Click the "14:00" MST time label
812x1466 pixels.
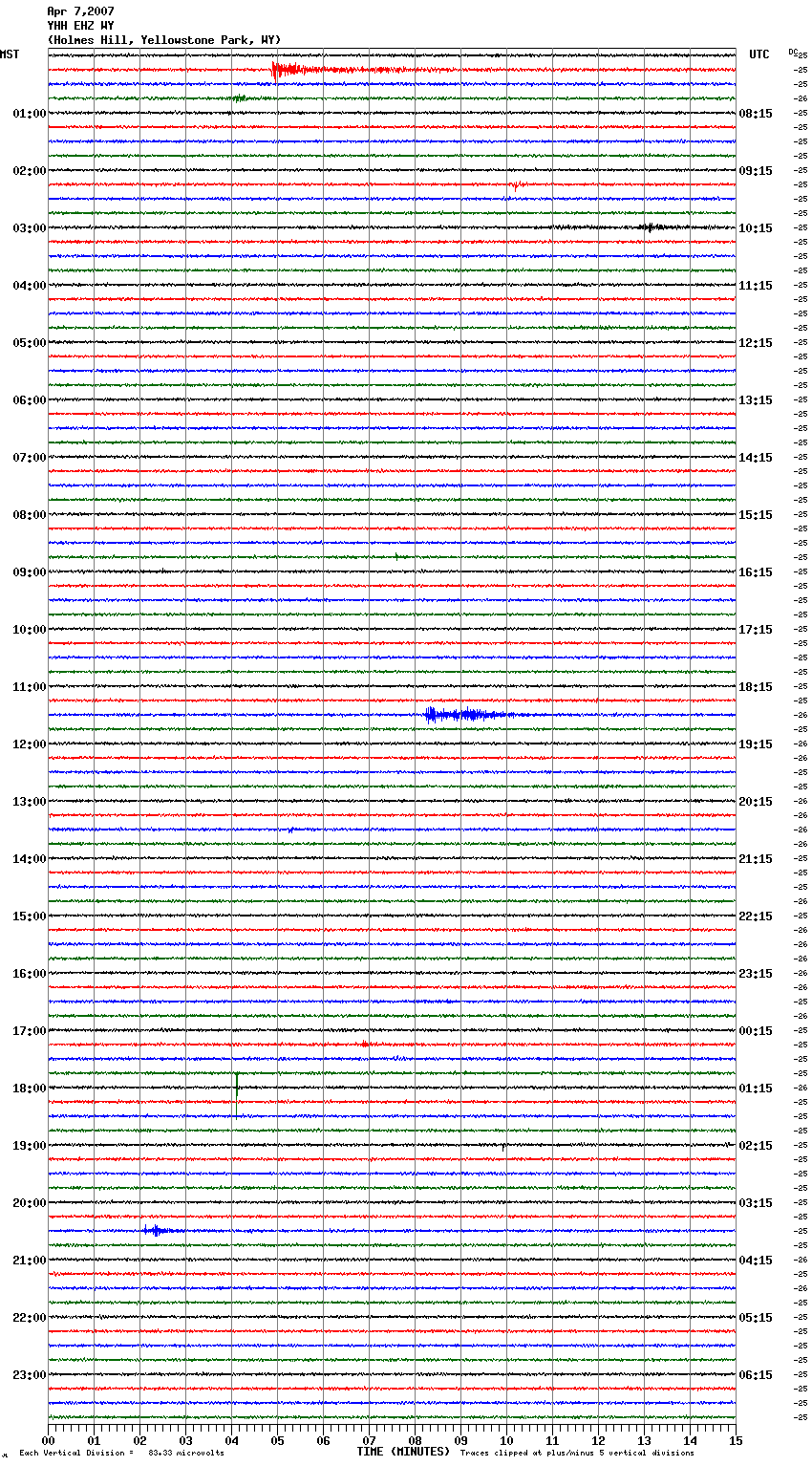point(30,859)
